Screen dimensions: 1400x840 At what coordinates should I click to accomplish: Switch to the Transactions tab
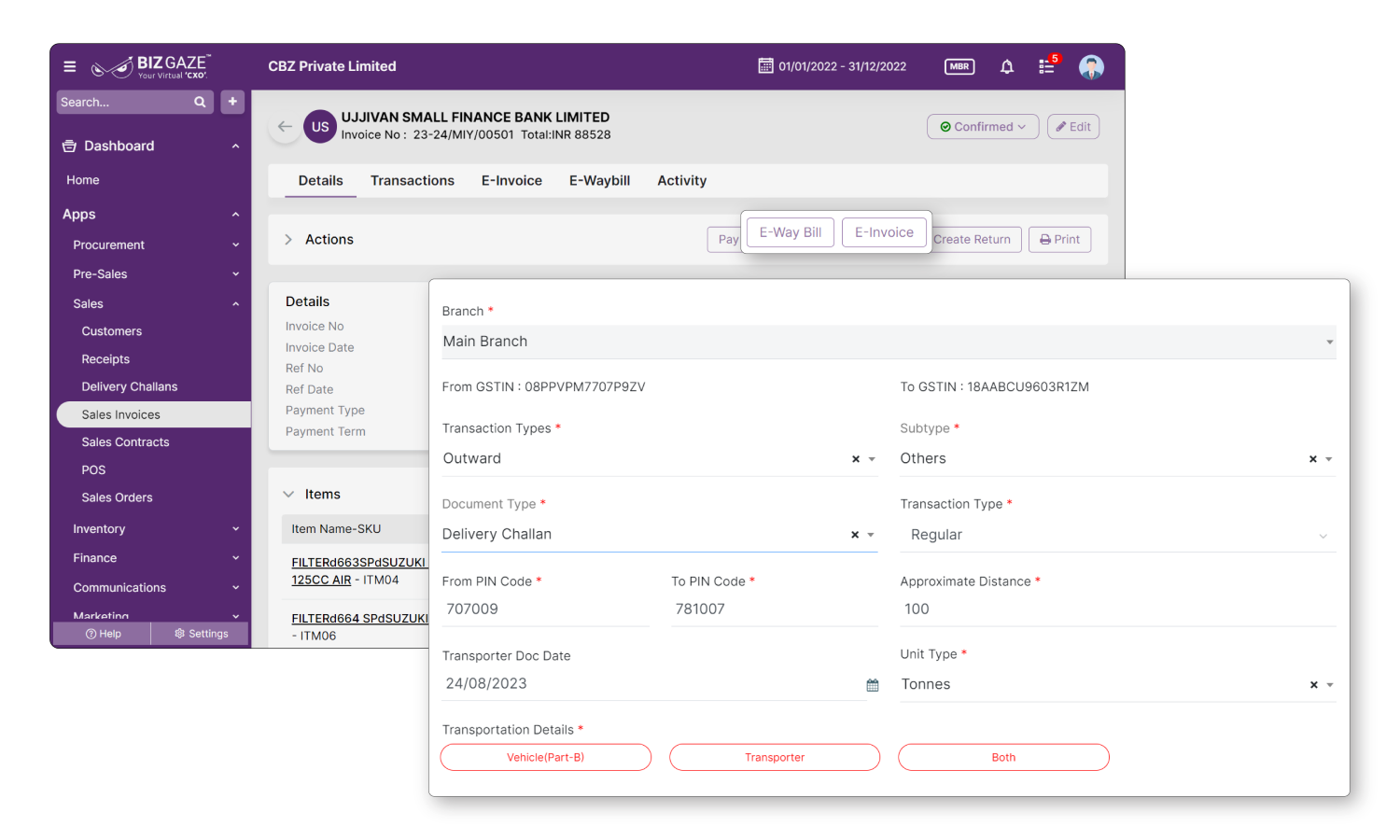coord(413,181)
